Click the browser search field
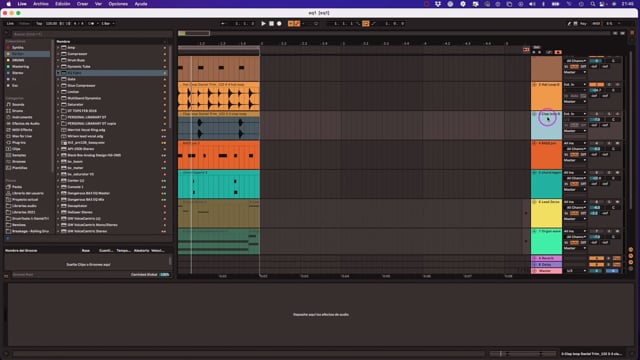 tap(92, 34)
